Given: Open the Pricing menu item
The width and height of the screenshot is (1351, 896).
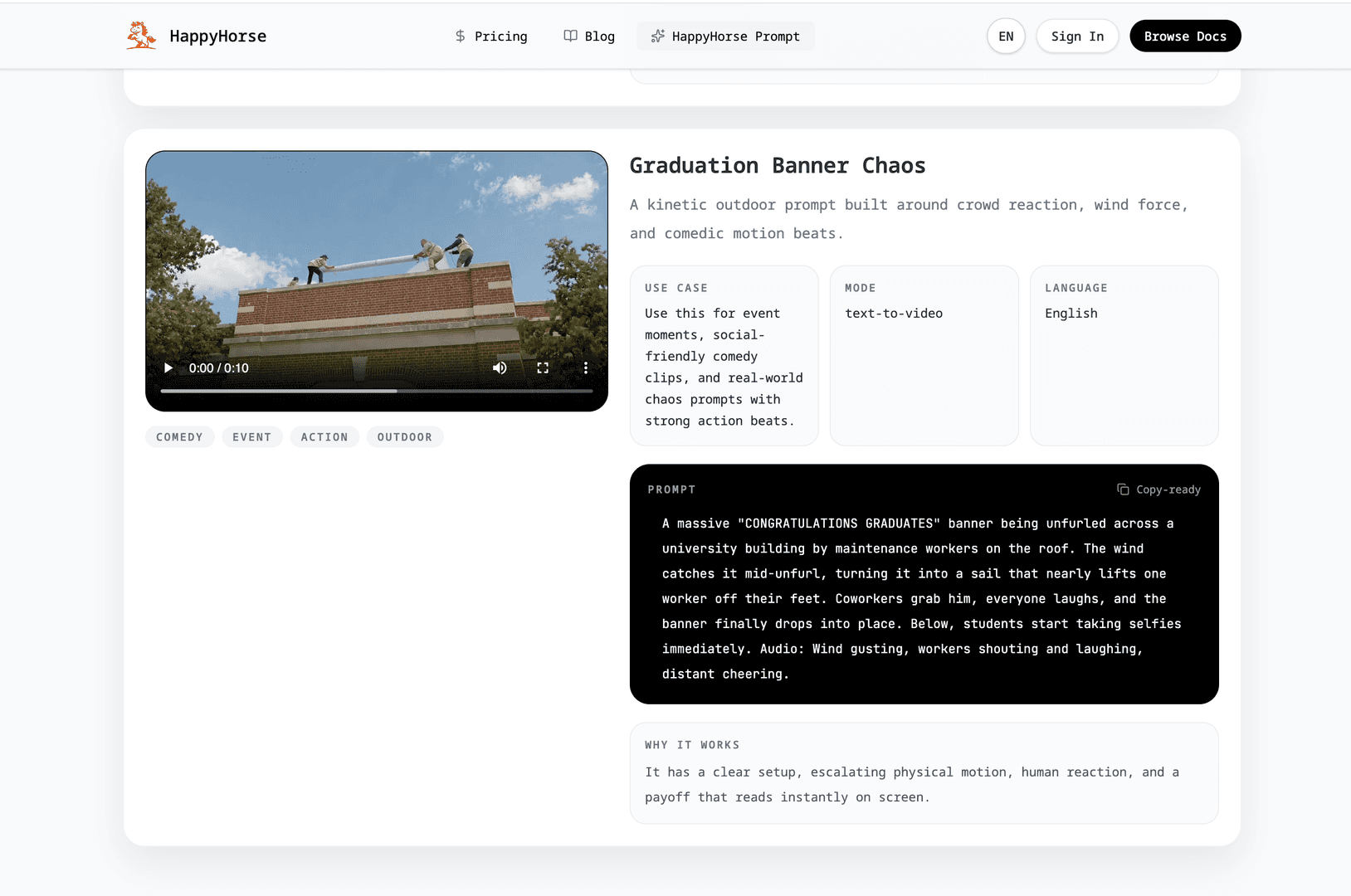Looking at the screenshot, I should pyautogui.click(x=491, y=37).
